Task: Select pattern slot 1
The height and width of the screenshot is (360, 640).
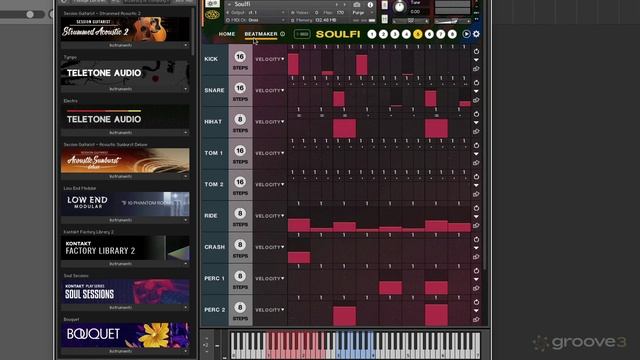Action: tap(372, 34)
